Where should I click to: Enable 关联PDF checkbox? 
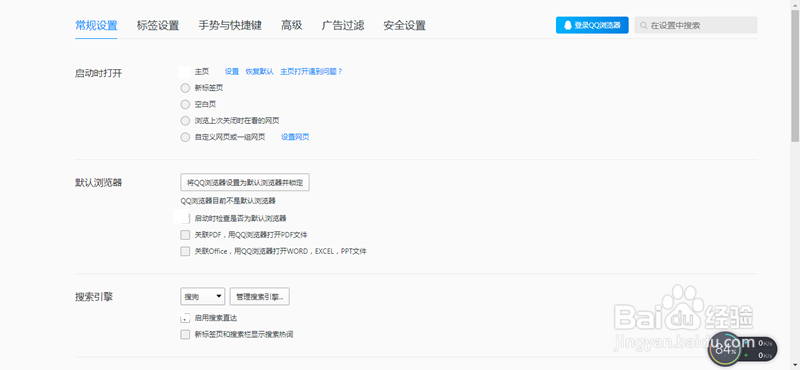(x=185, y=235)
